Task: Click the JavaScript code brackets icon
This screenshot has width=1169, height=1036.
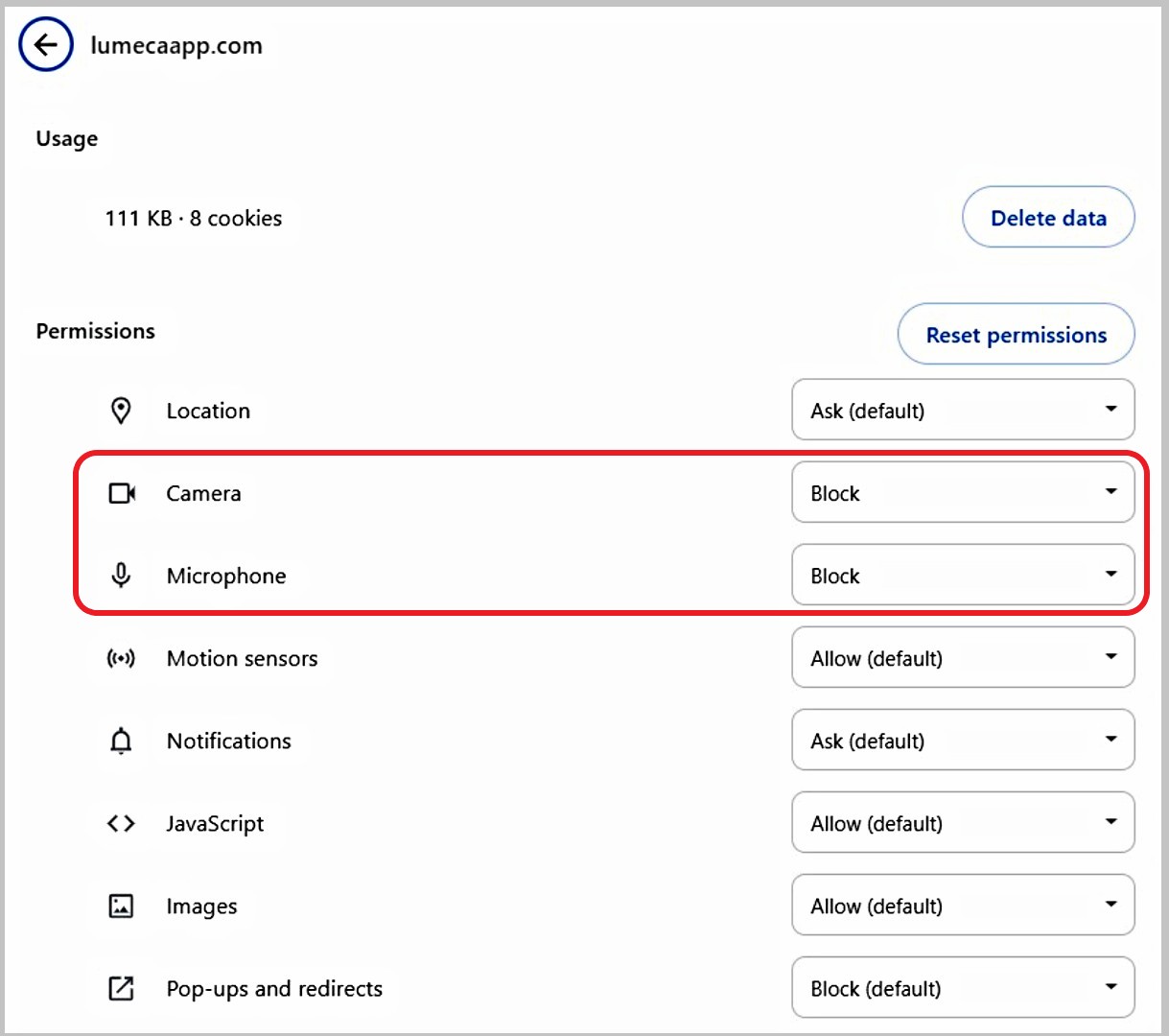Action: (x=121, y=823)
